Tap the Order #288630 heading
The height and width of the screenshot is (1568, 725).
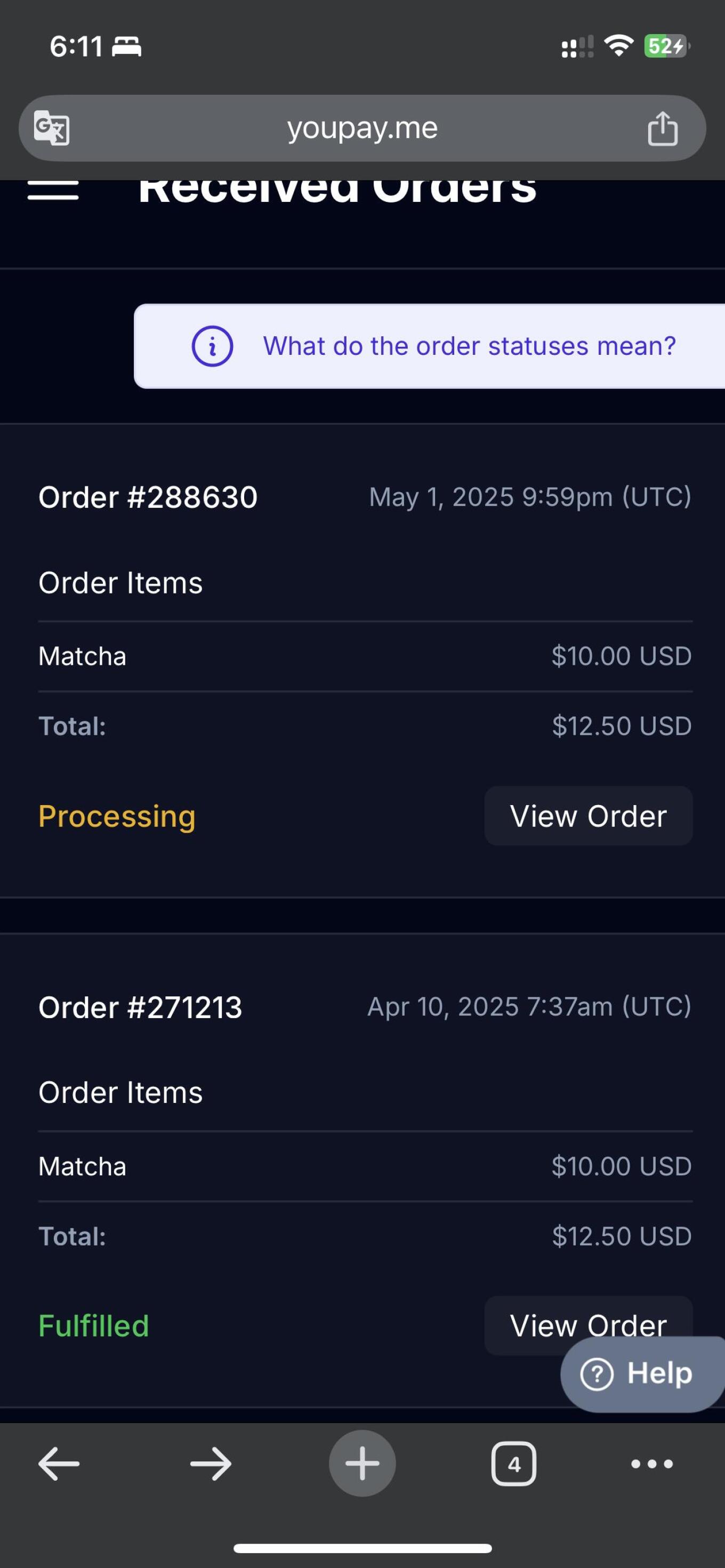(x=148, y=497)
